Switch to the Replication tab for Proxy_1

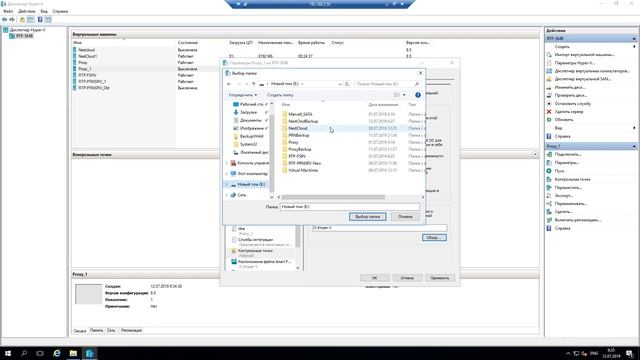click(131, 330)
